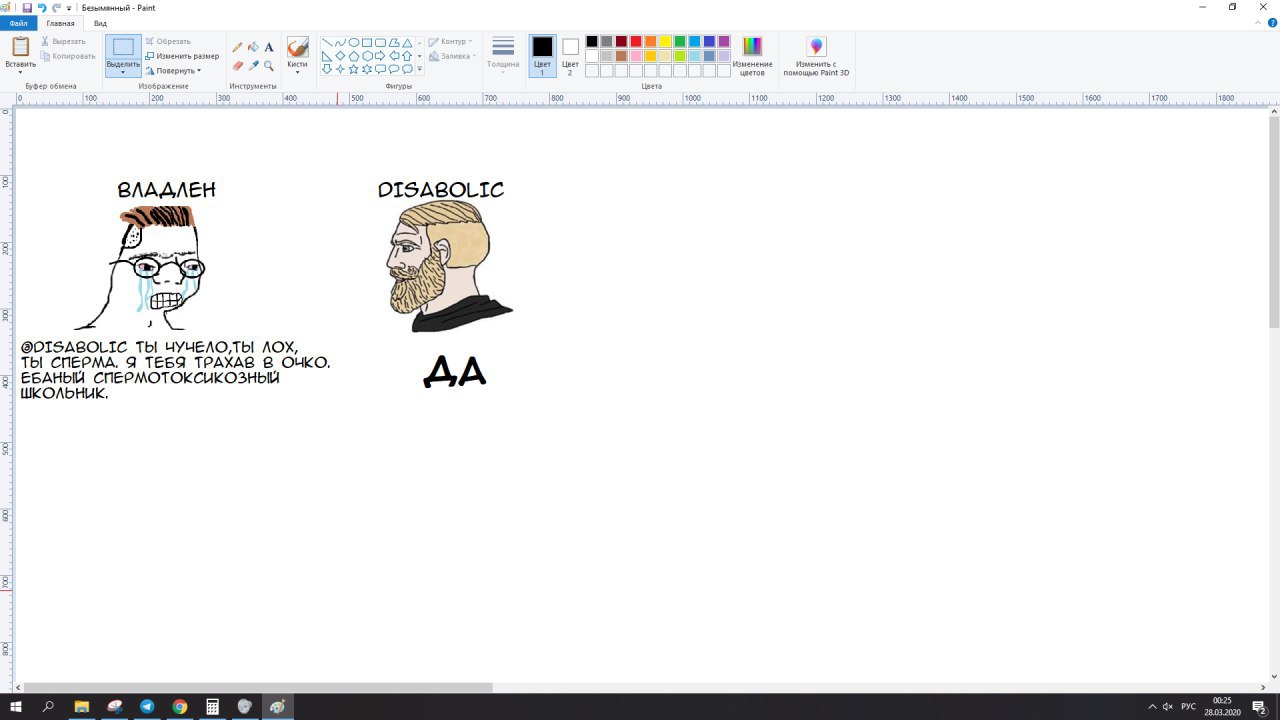Select the Eraser tool
The height and width of the screenshot is (720, 1280).
click(x=237, y=66)
